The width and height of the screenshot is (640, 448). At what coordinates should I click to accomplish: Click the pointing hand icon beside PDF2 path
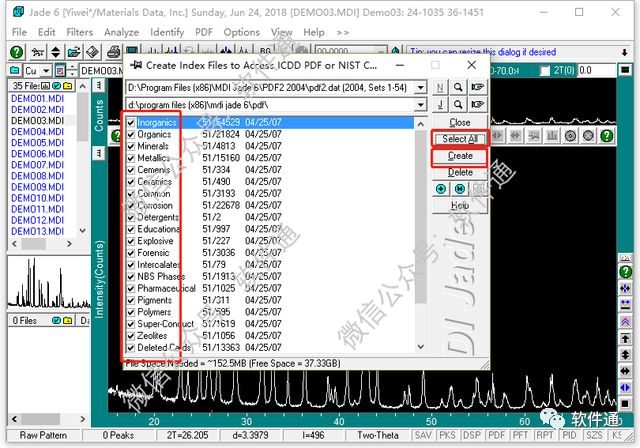(x=477, y=87)
